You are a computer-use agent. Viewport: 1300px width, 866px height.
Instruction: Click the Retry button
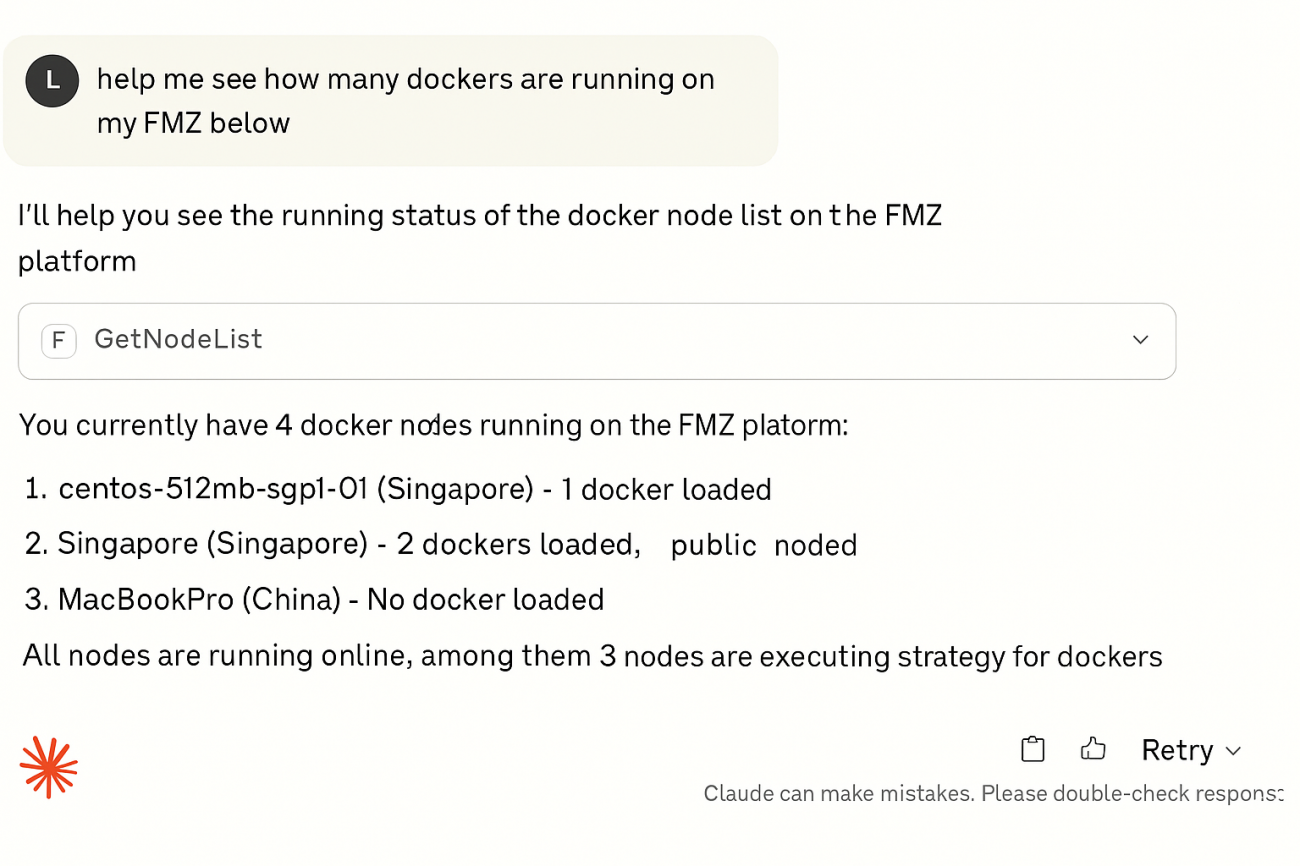pos(1177,750)
